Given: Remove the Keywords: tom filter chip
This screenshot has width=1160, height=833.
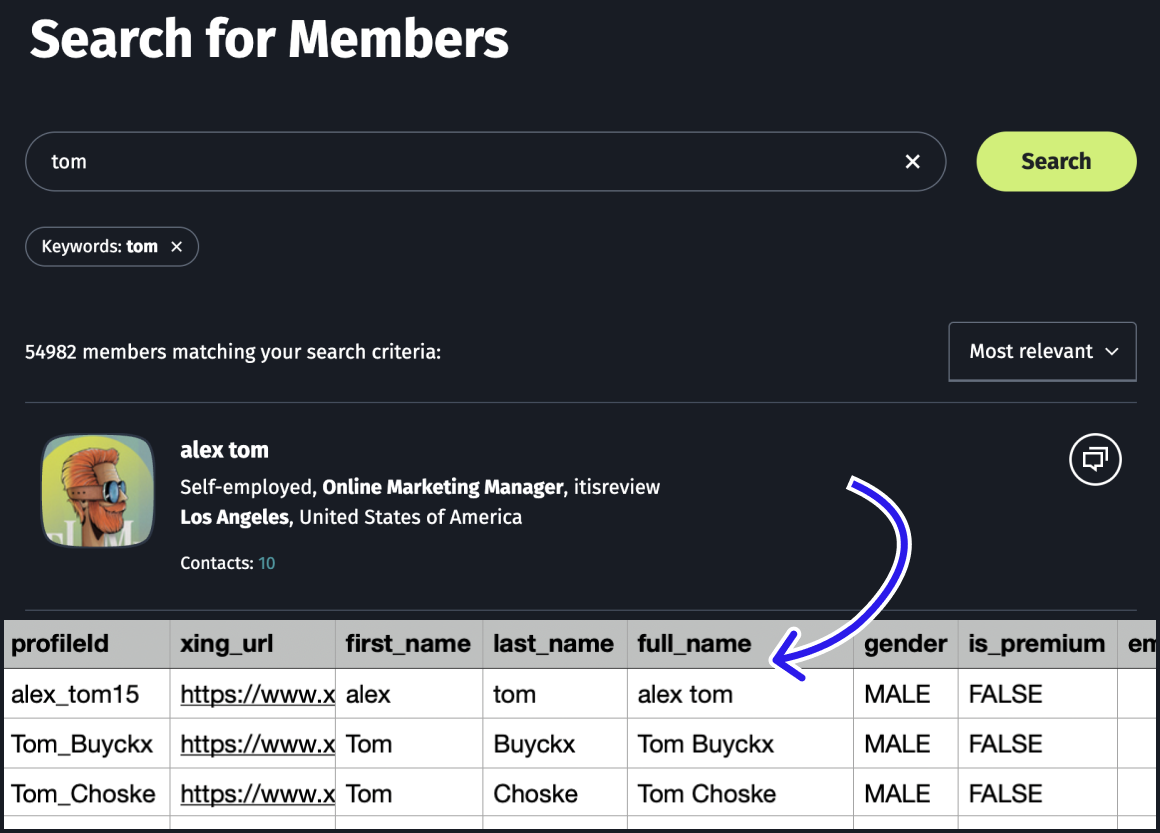Looking at the screenshot, I should (x=176, y=247).
